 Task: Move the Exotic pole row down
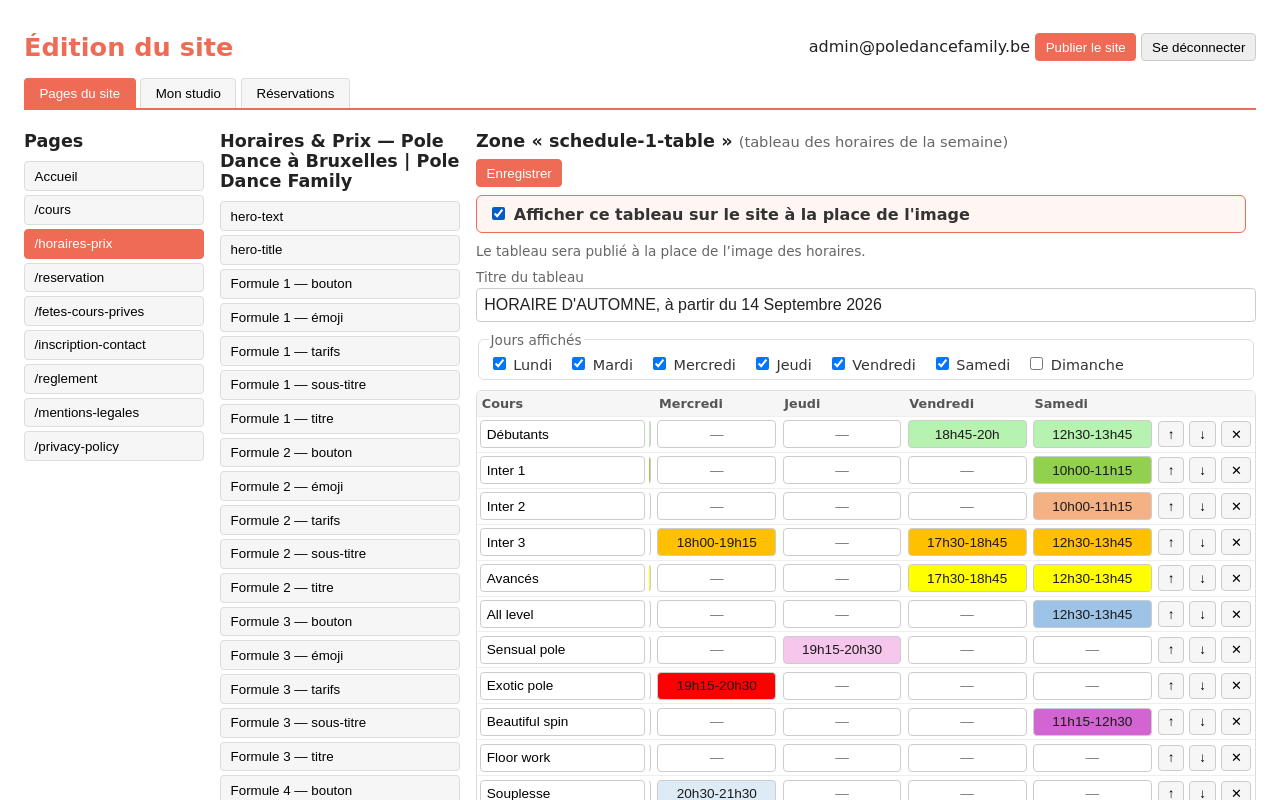tap(1202, 686)
